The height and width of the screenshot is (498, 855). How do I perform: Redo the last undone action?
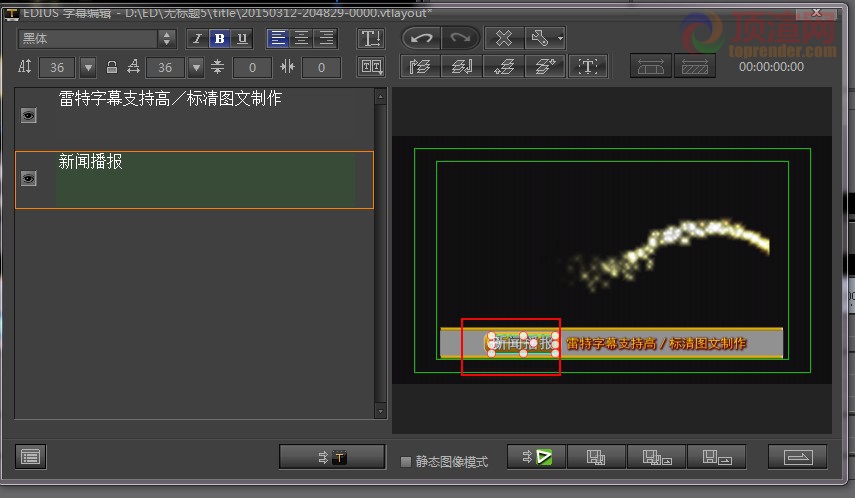click(460, 38)
